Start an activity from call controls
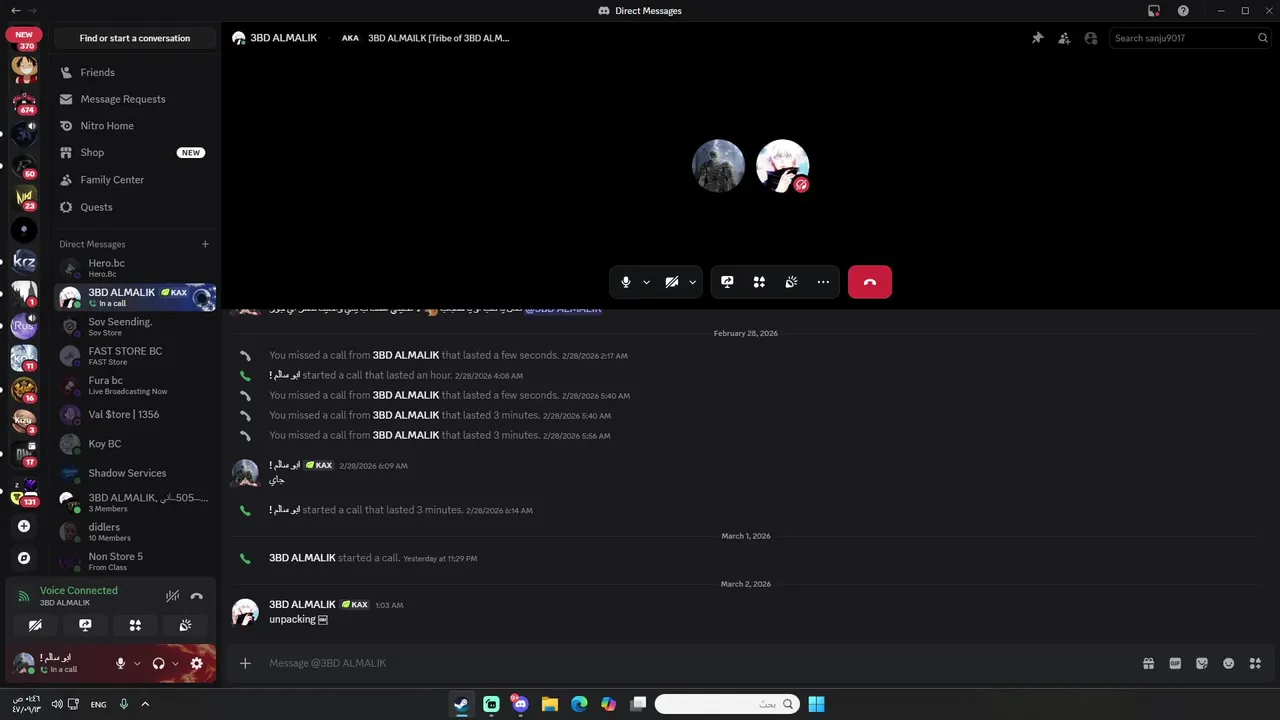This screenshot has height=720, width=1280. pos(759,282)
